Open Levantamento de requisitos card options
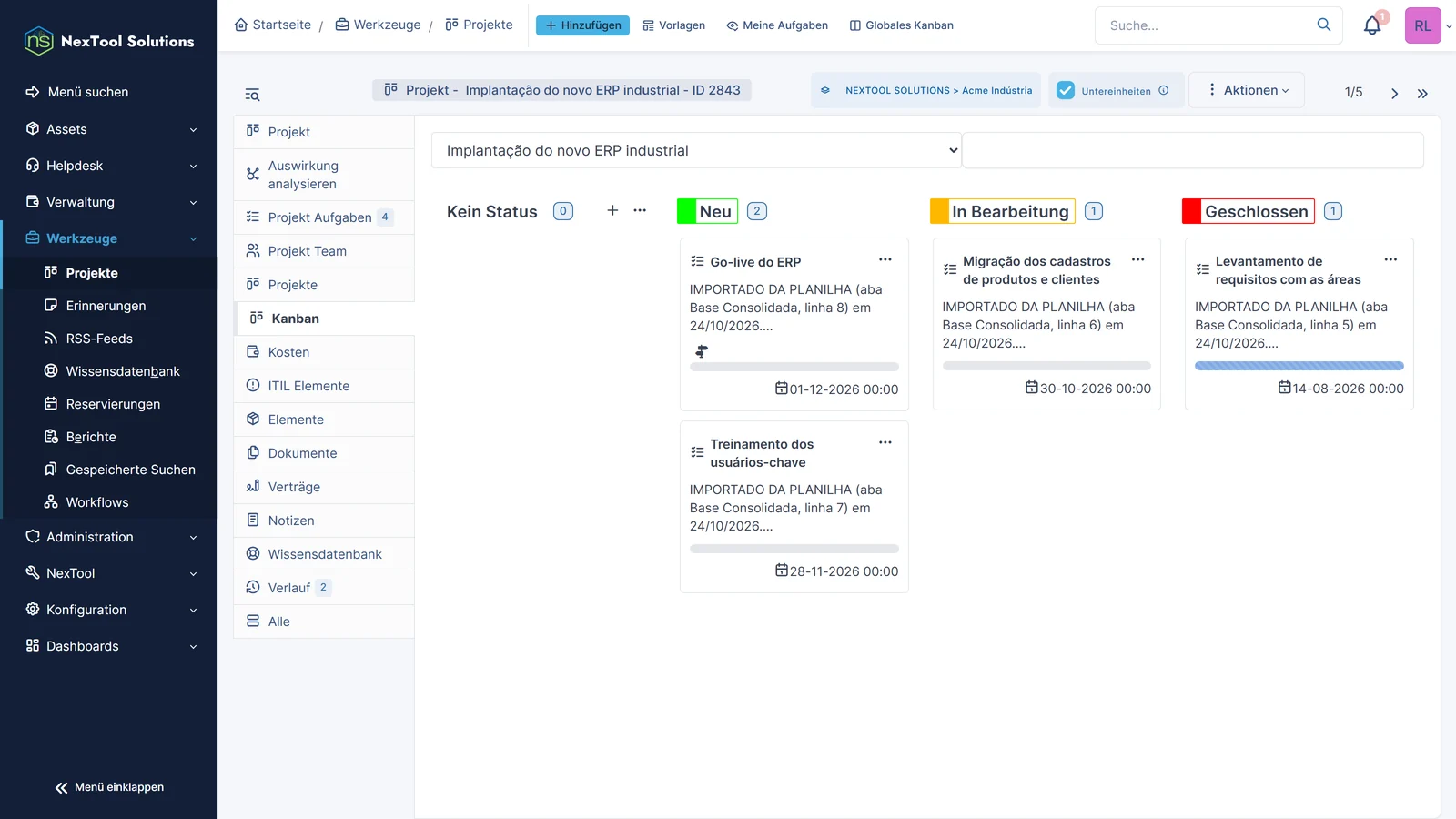Screen dimensions: 1456x819 pyautogui.click(x=1390, y=259)
